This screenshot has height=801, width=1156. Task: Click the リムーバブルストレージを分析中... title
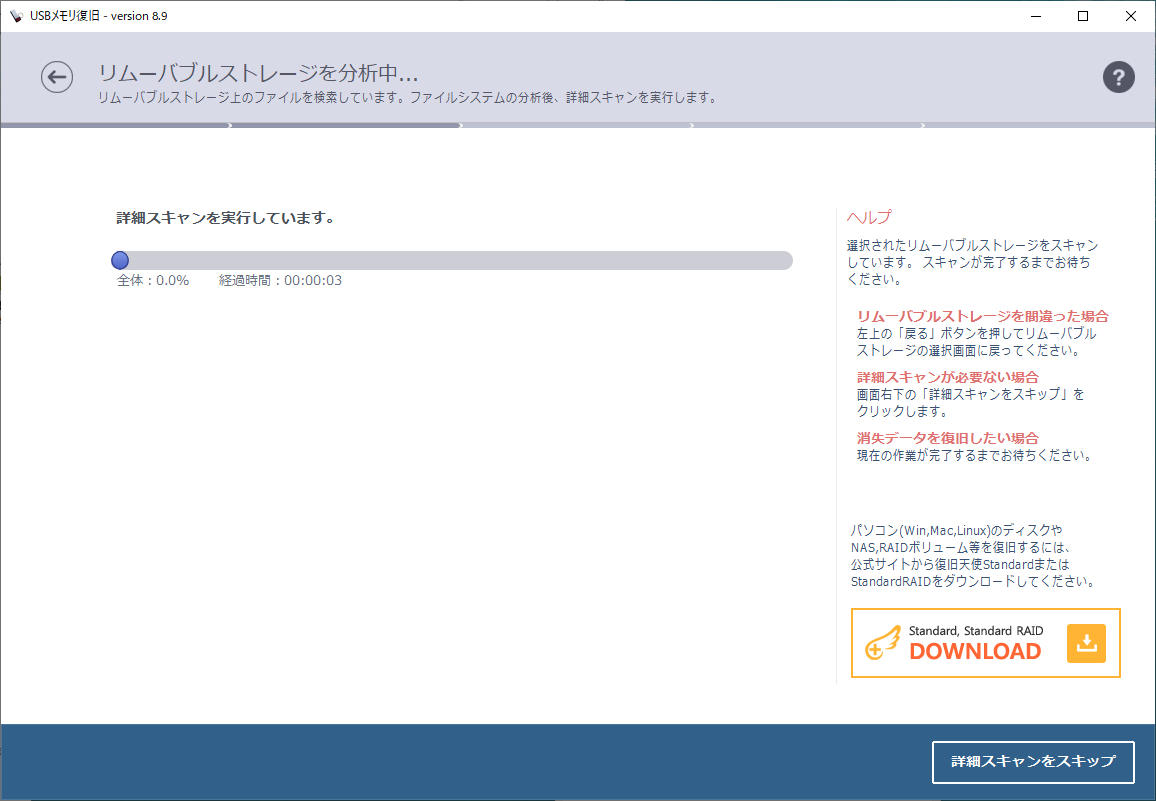pos(258,73)
